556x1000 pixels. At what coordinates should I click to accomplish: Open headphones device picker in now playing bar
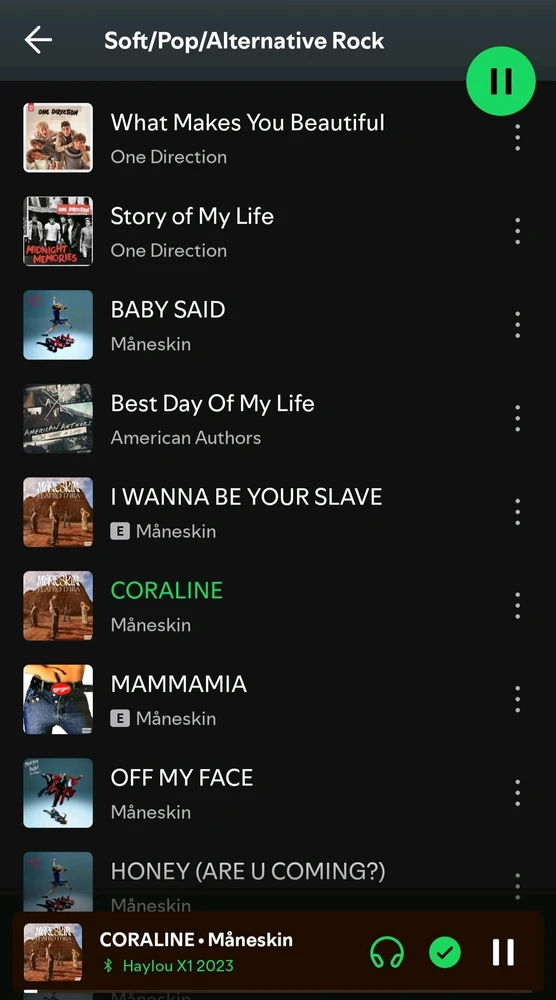387,953
